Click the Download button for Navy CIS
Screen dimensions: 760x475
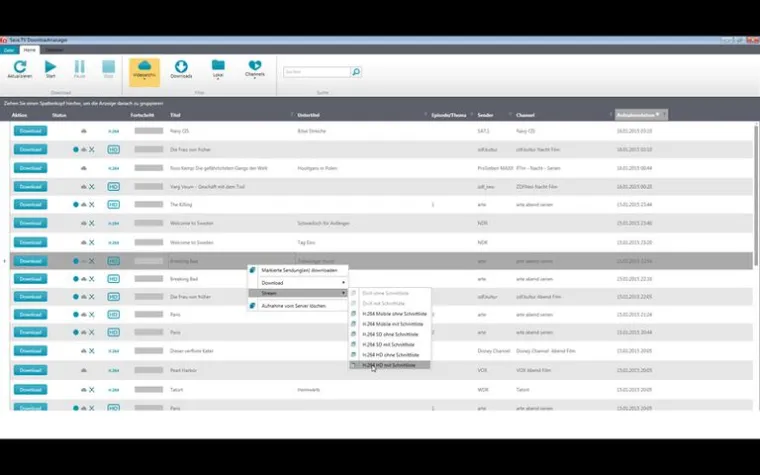[x=30, y=131]
